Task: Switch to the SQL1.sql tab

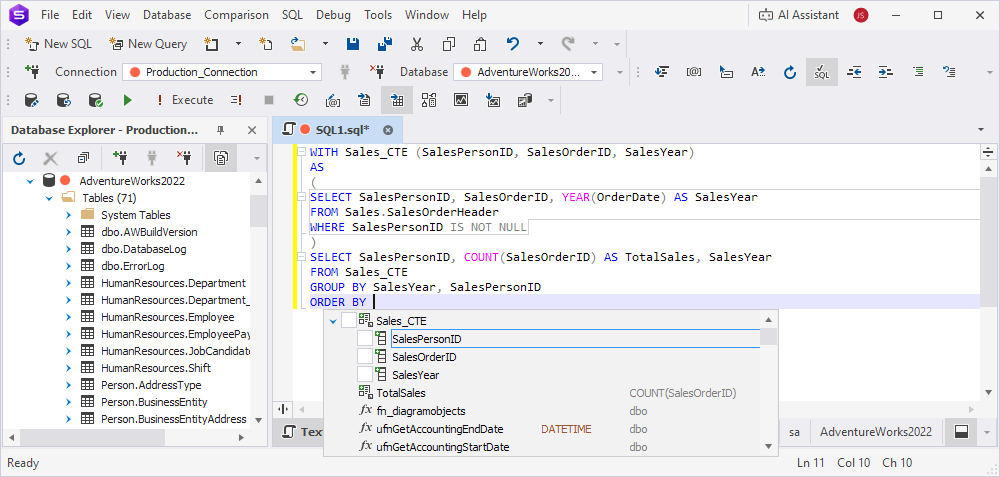Action: tap(340, 130)
